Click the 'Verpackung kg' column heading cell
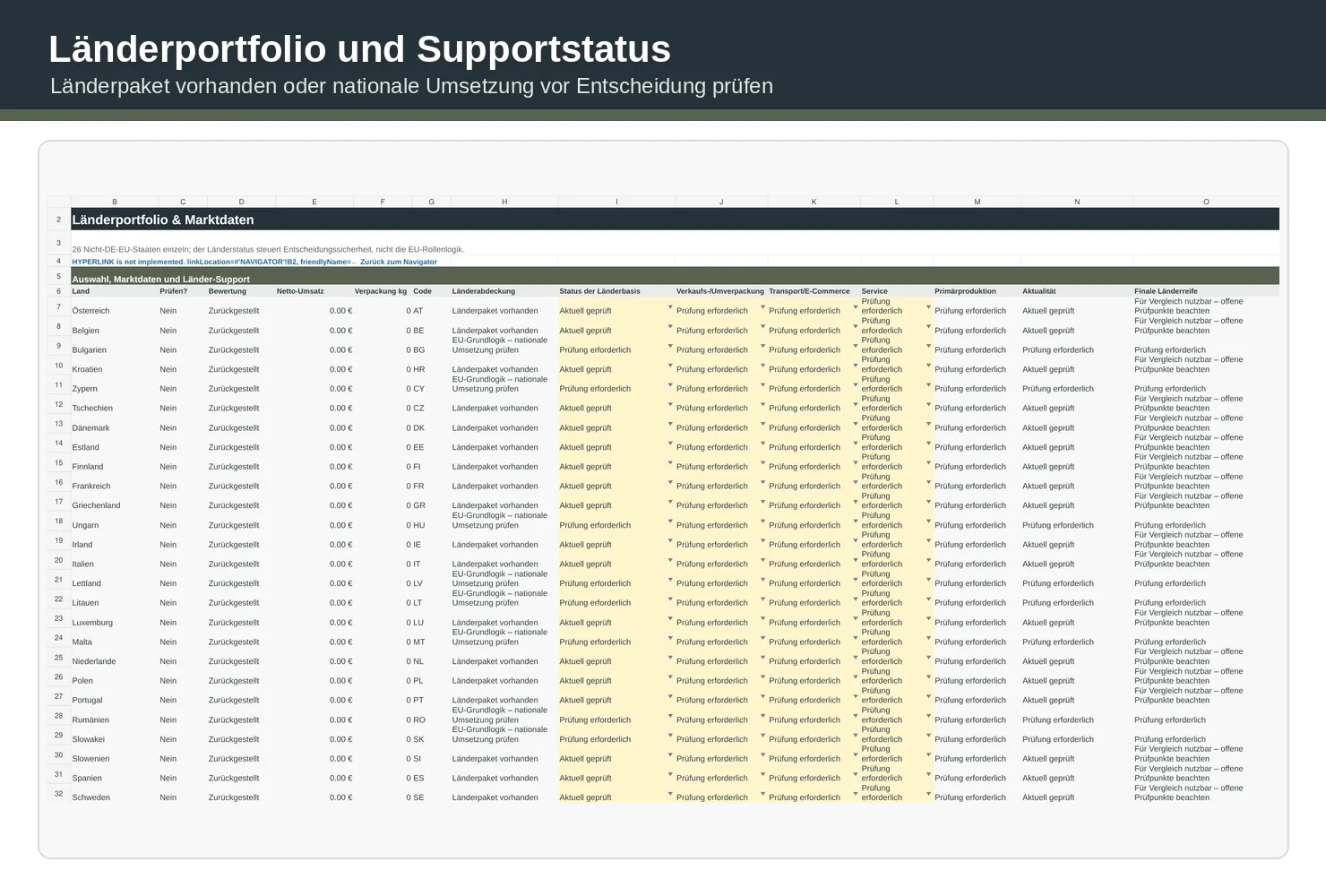 point(383,291)
